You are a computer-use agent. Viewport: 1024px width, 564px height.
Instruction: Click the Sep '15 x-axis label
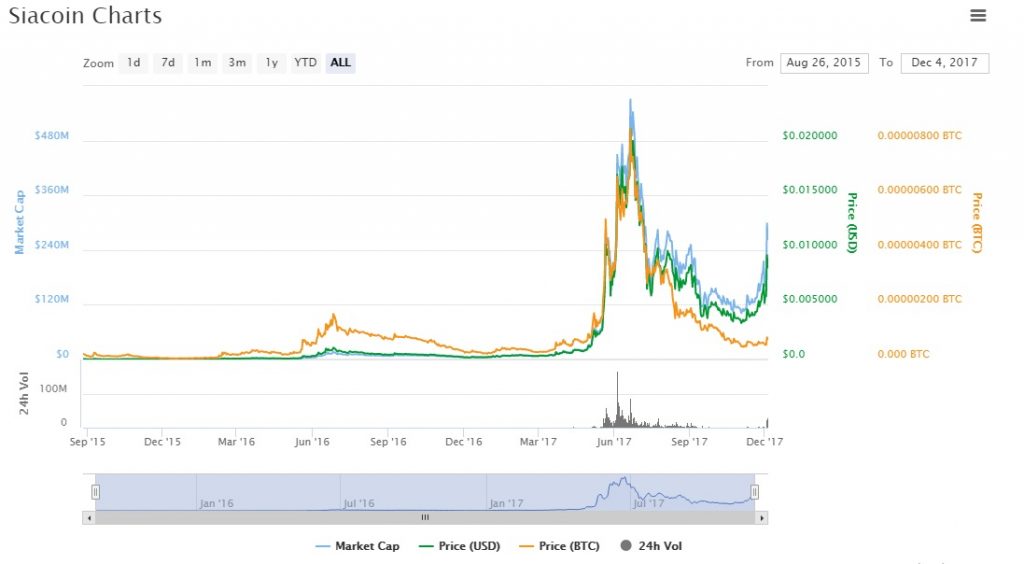[88, 442]
